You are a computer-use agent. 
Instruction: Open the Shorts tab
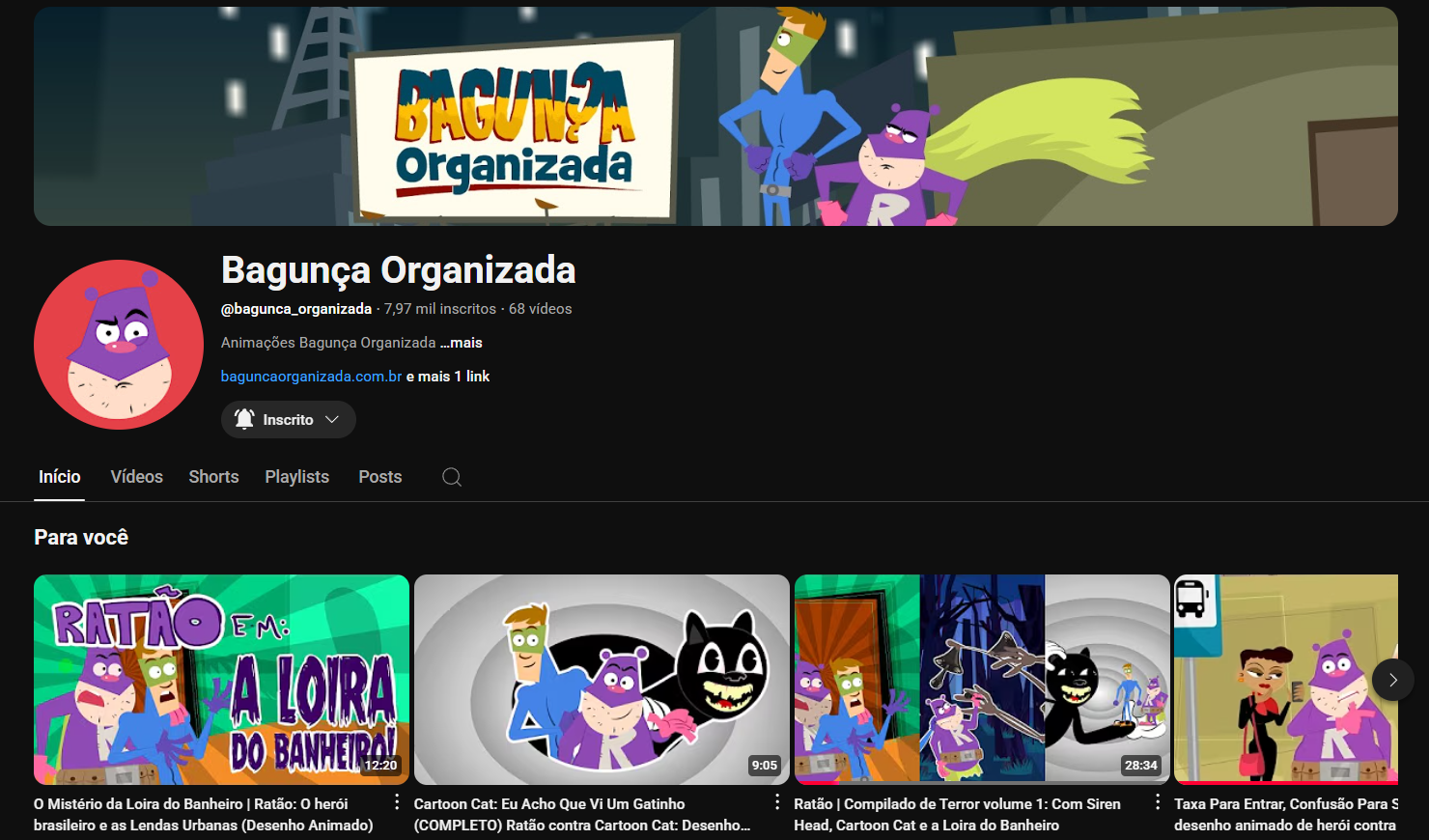coord(213,477)
